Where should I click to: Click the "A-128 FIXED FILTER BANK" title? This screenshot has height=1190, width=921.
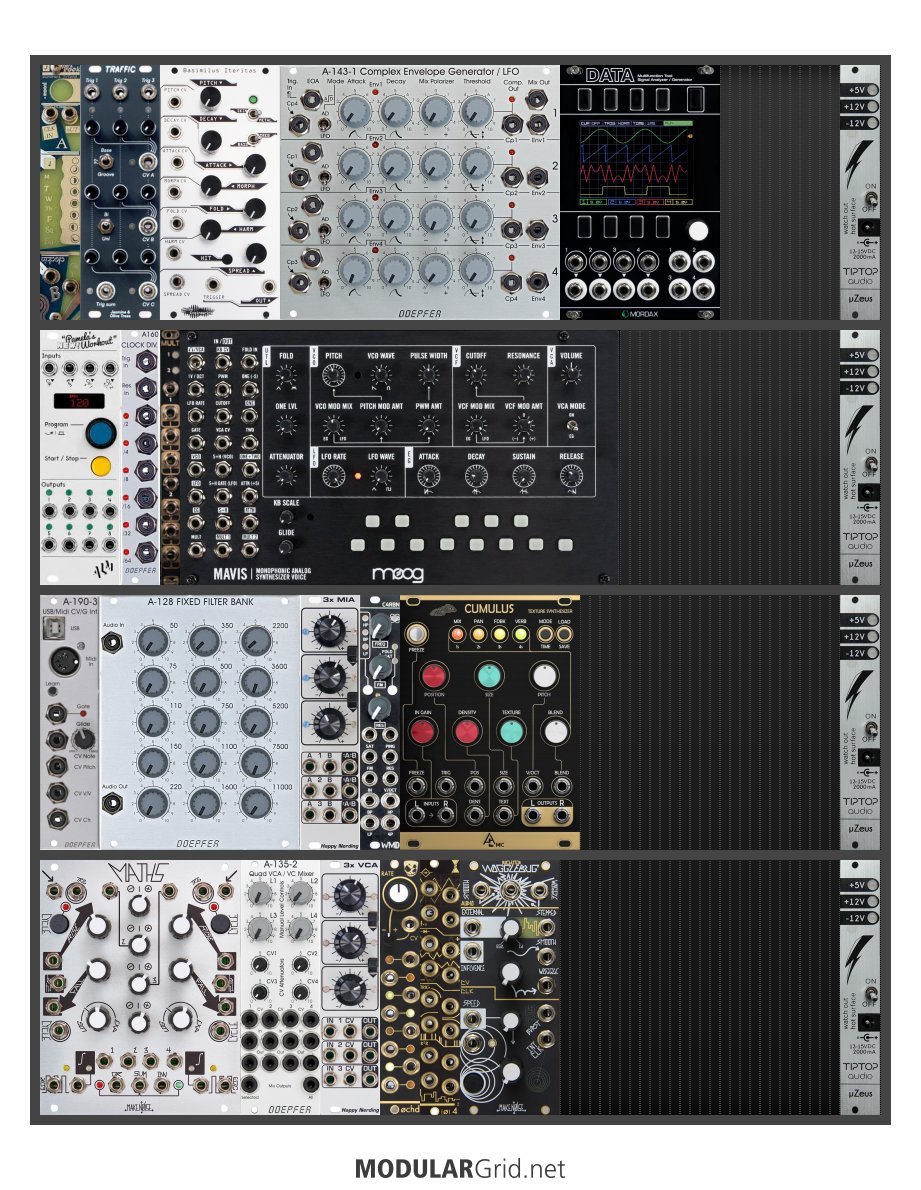pyautogui.click(x=200, y=602)
